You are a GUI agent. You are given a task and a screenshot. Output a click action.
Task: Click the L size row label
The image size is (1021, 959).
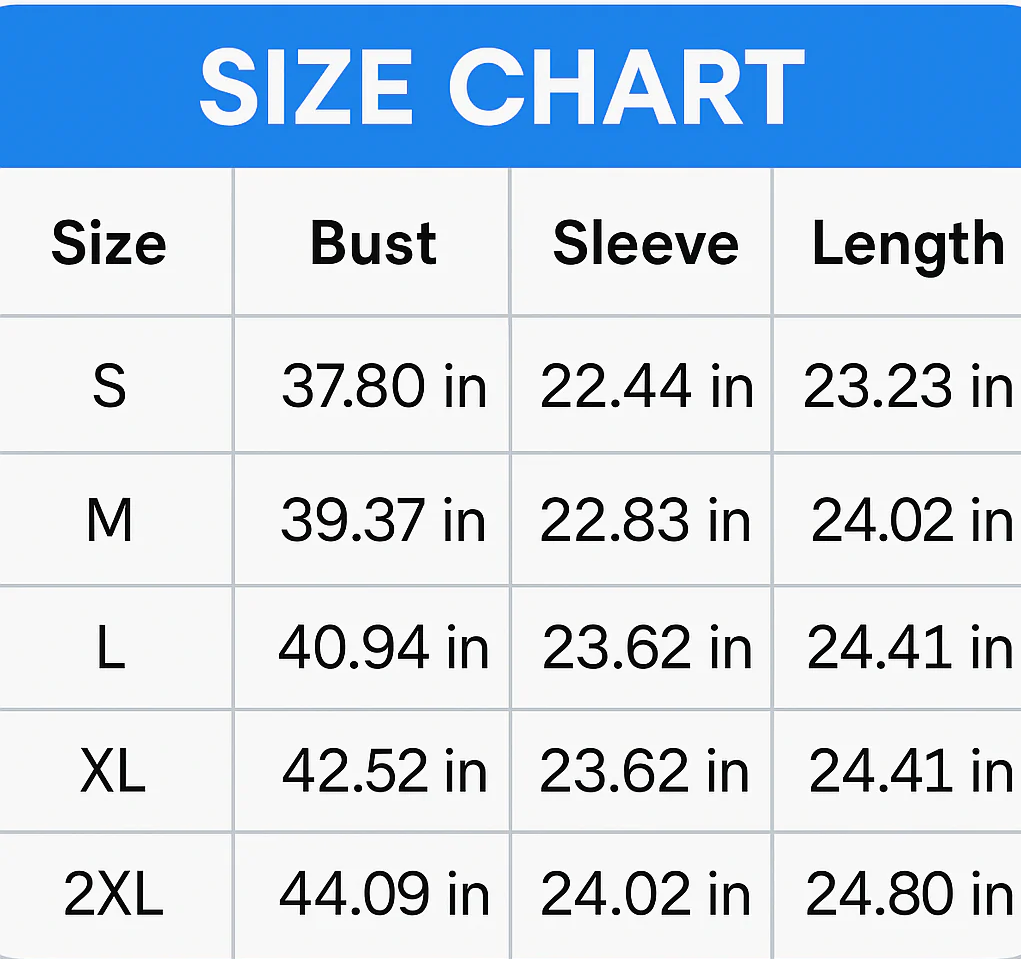pos(111,647)
